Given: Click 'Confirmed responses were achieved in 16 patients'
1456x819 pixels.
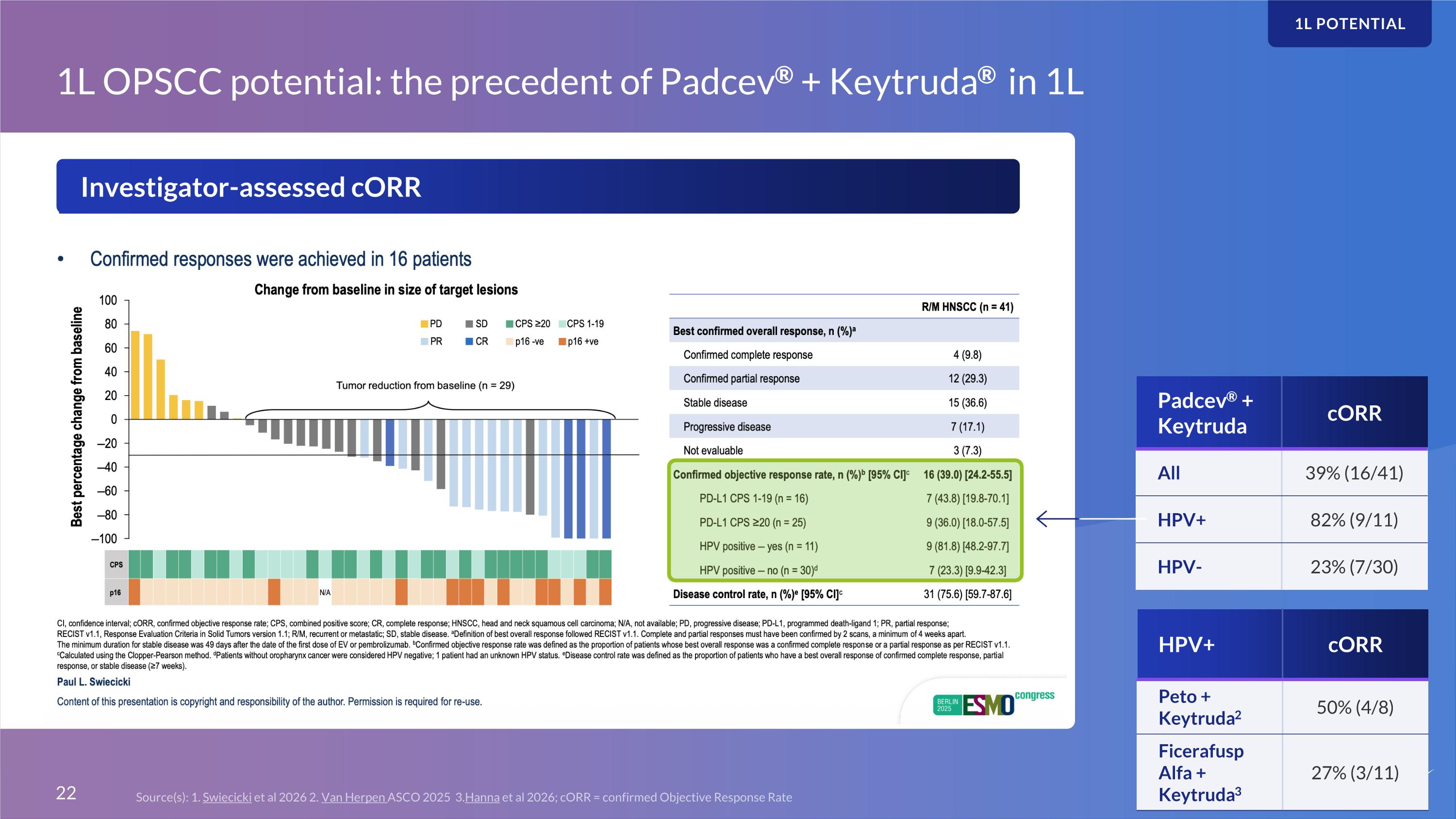Looking at the screenshot, I should (x=281, y=259).
